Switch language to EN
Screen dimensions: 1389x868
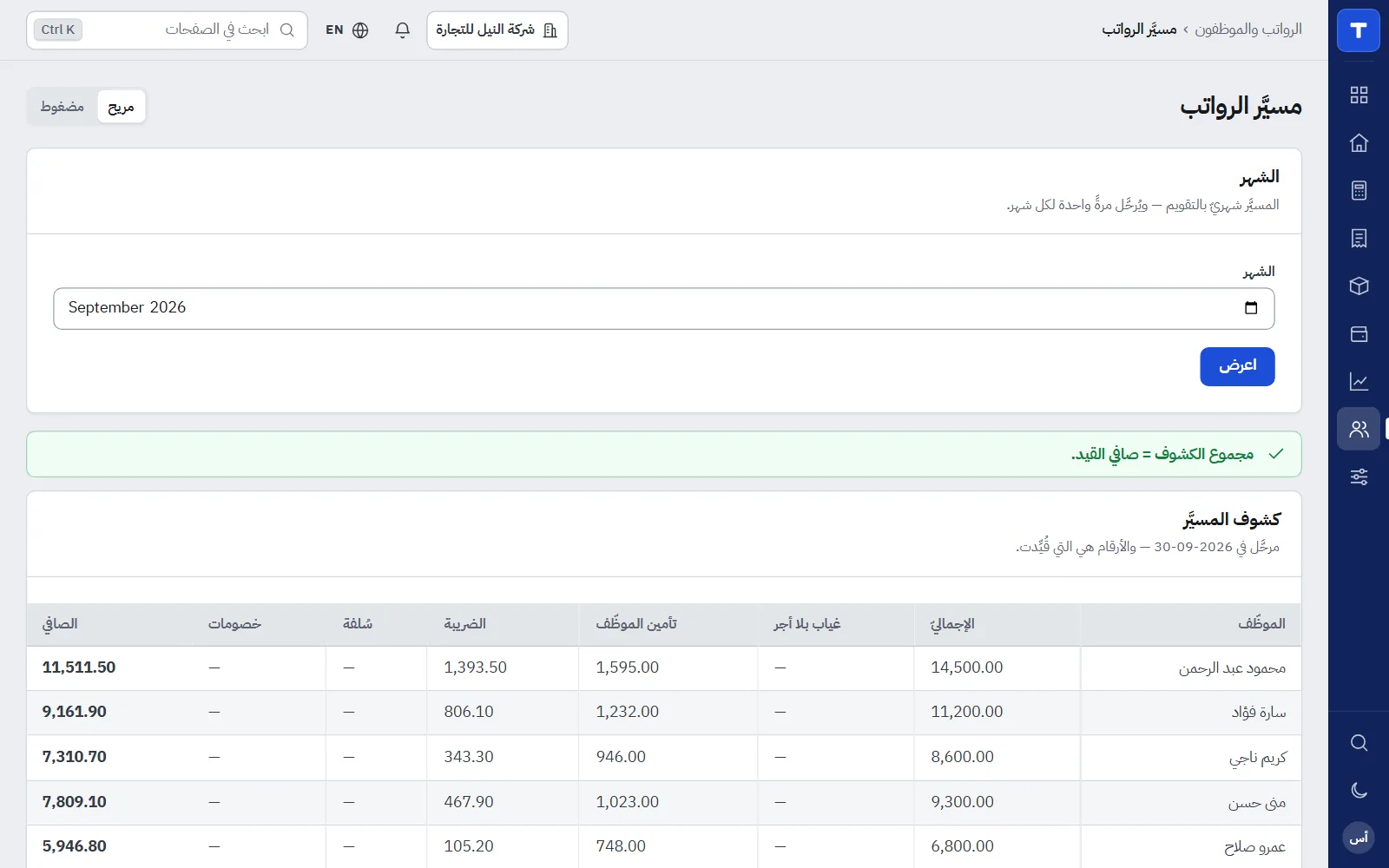pos(346,30)
